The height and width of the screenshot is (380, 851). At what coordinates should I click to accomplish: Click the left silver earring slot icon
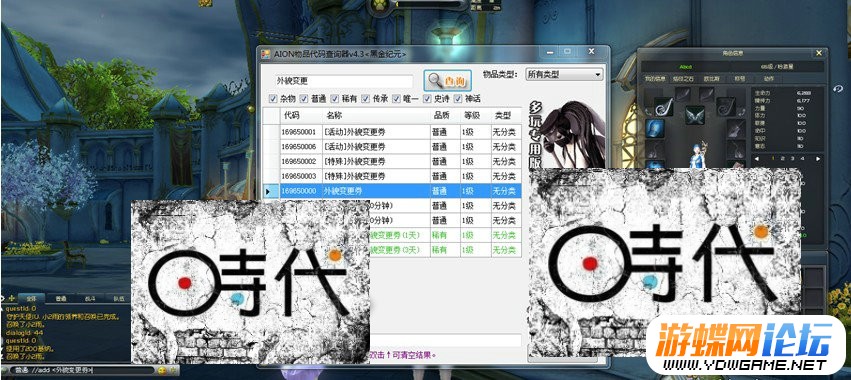click(x=663, y=106)
